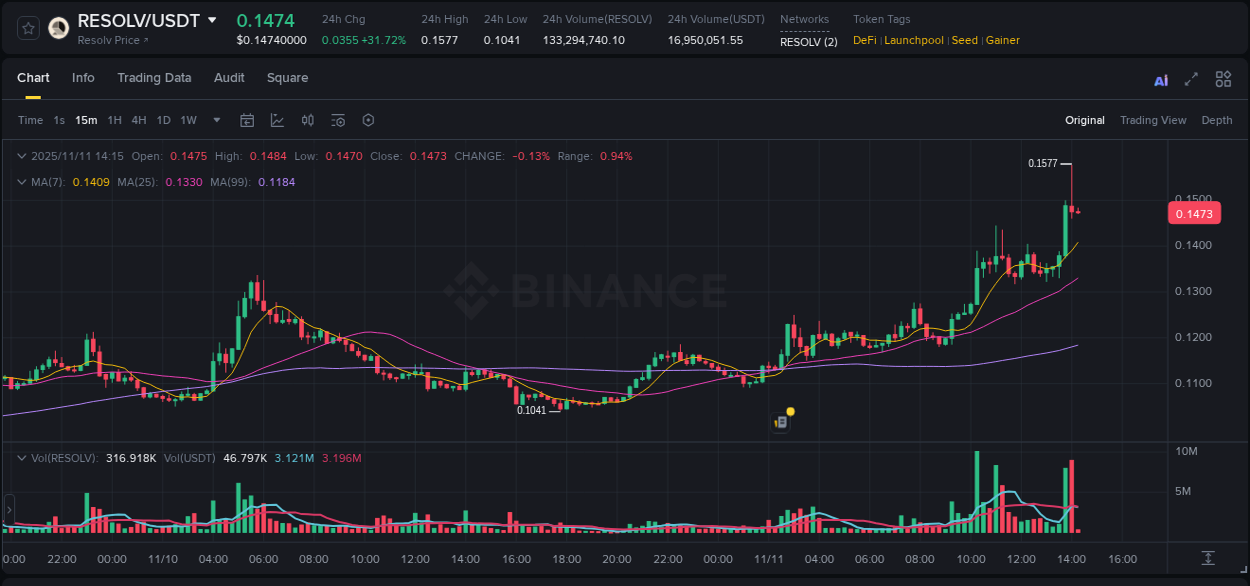Collapse the moving average indicator row
1250x586 pixels.
(x=22, y=182)
